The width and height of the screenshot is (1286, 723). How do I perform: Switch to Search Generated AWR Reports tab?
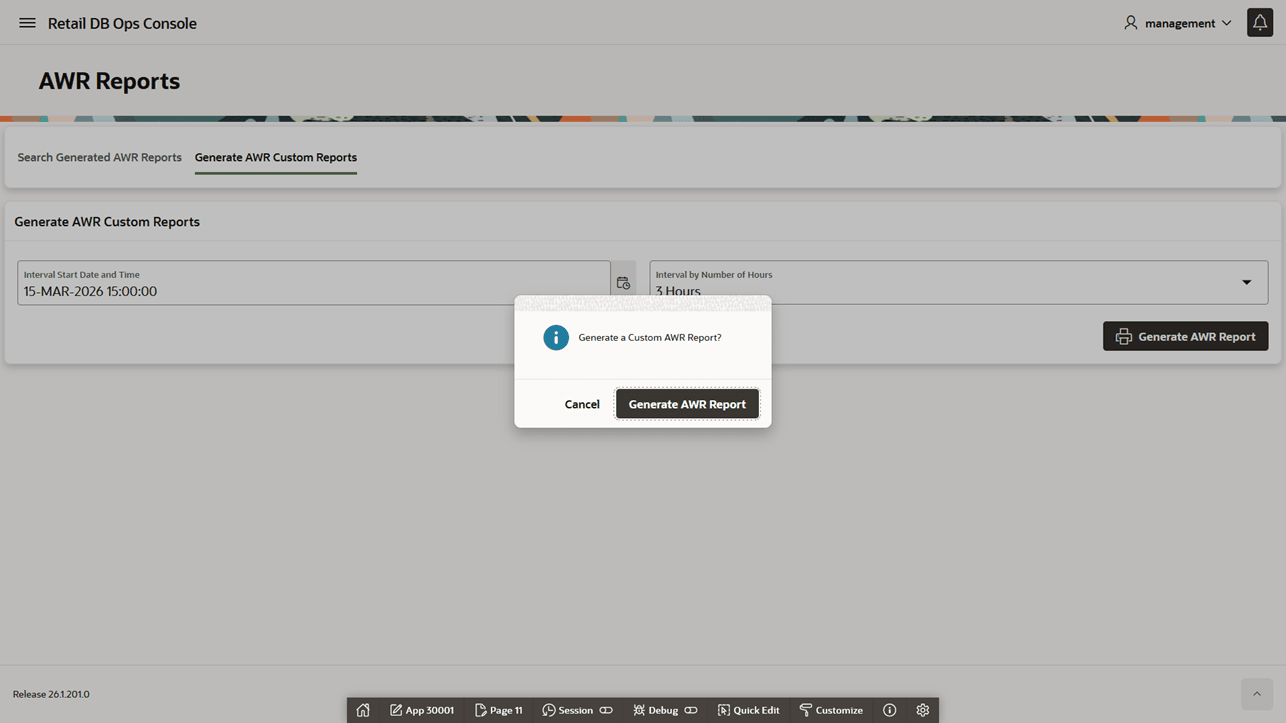99,157
